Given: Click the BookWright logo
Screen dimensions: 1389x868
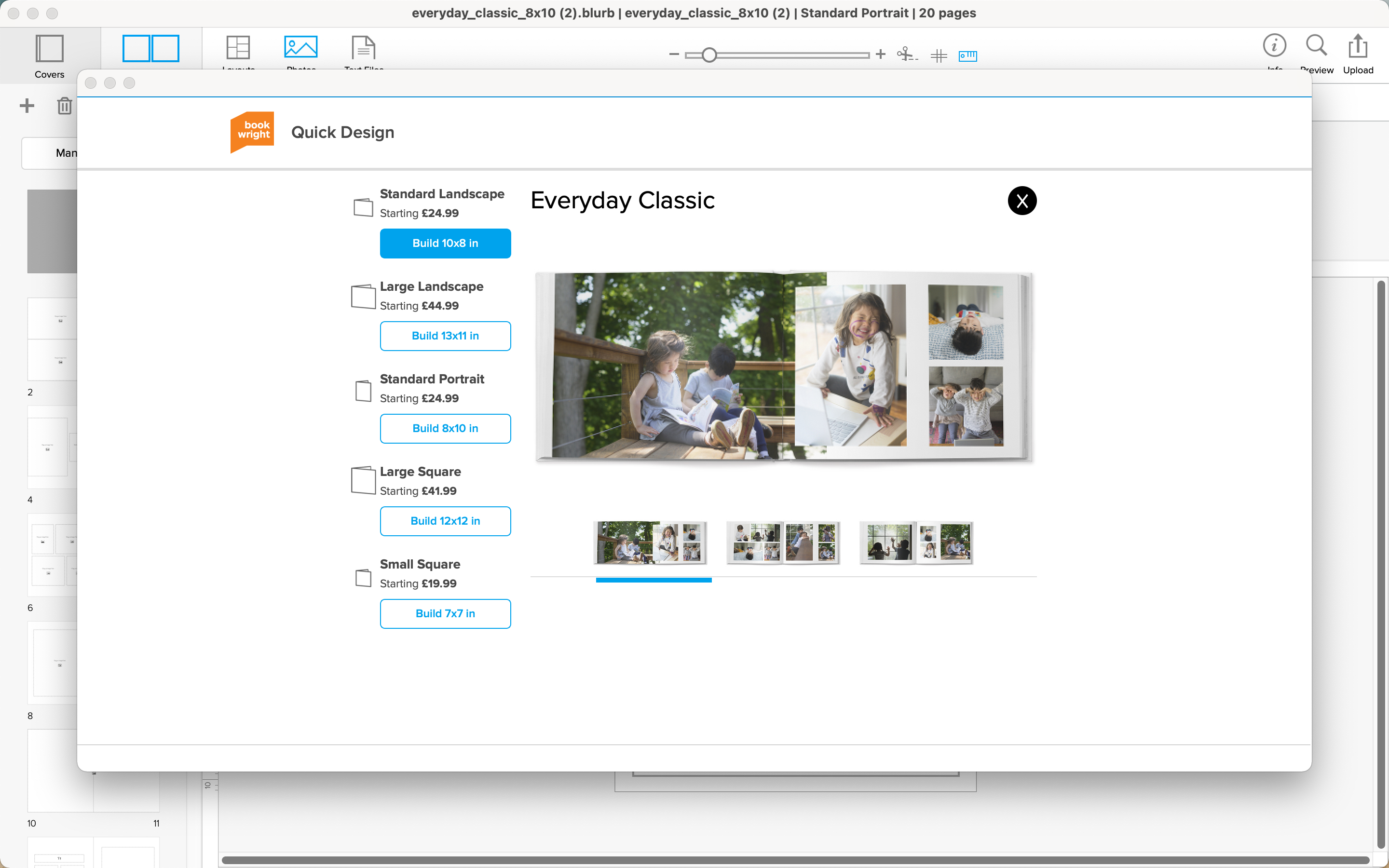Looking at the screenshot, I should coord(252,132).
